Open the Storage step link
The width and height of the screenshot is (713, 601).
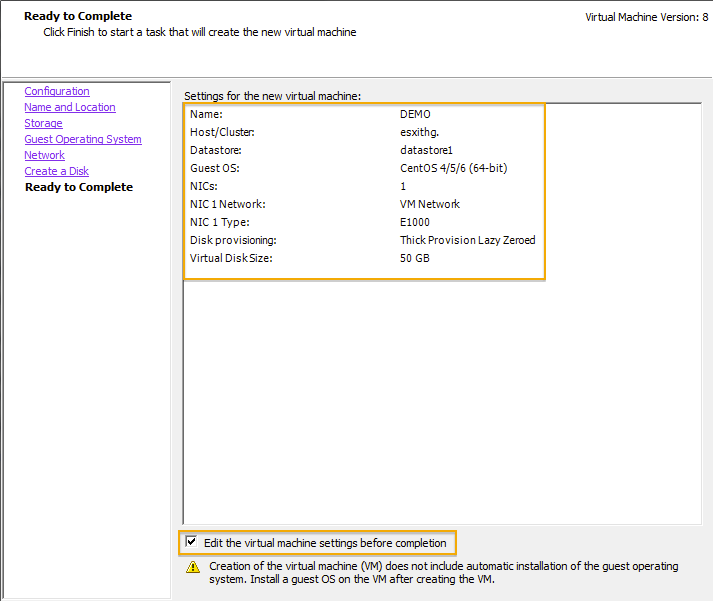click(43, 123)
